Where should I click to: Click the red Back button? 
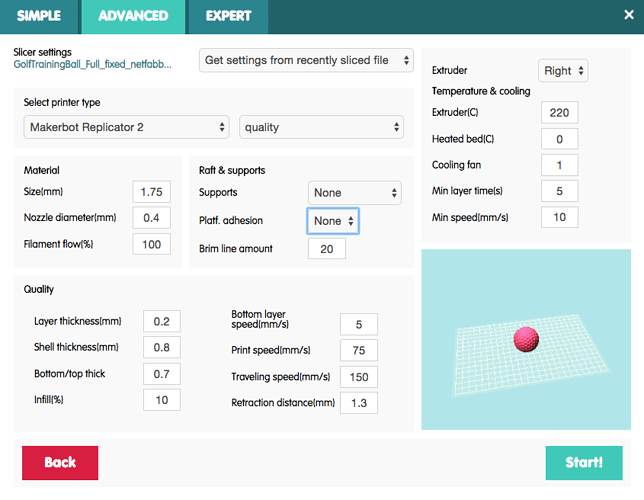60,463
